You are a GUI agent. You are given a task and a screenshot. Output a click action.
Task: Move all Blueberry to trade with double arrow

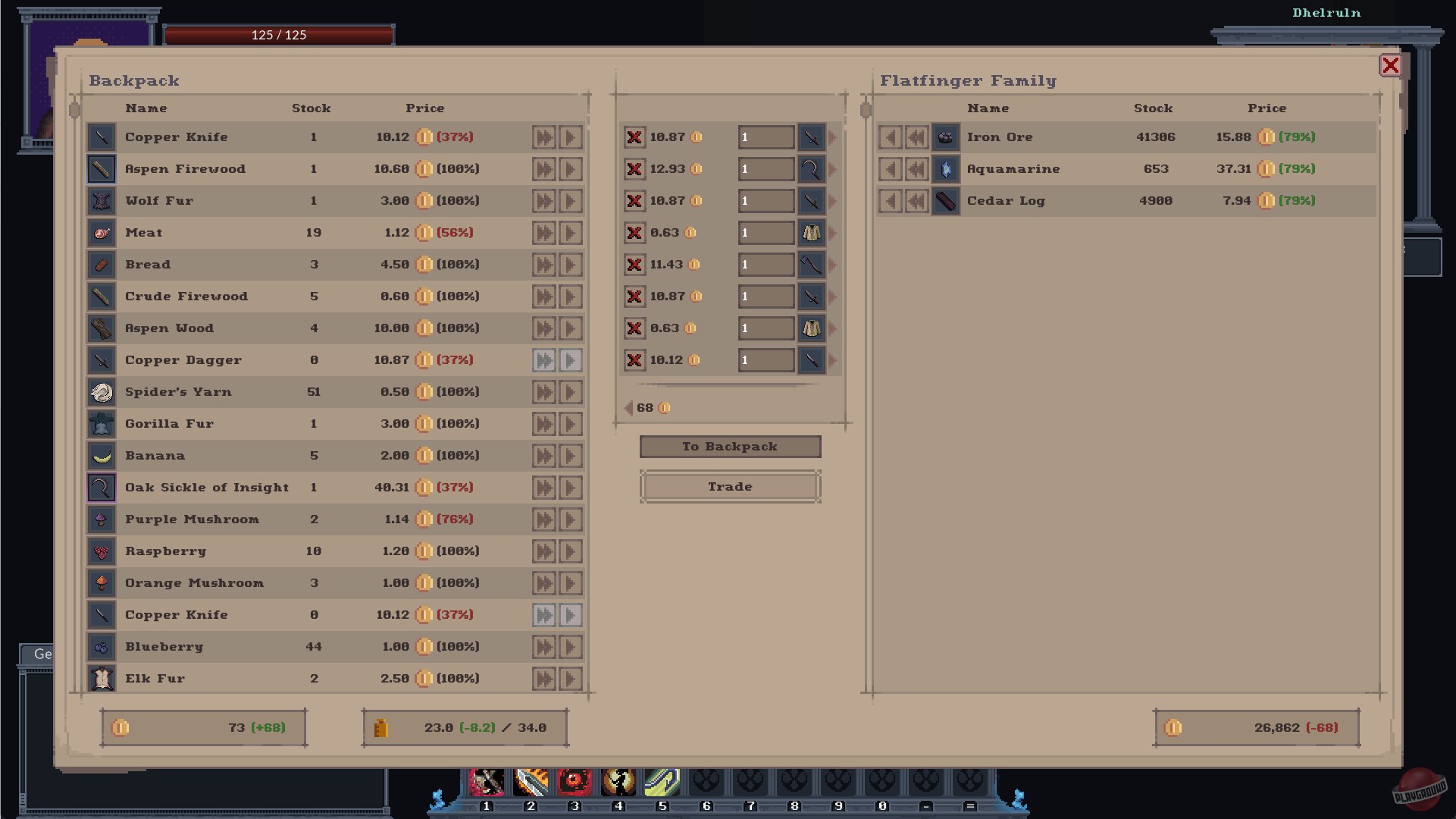pyautogui.click(x=544, y=647)
